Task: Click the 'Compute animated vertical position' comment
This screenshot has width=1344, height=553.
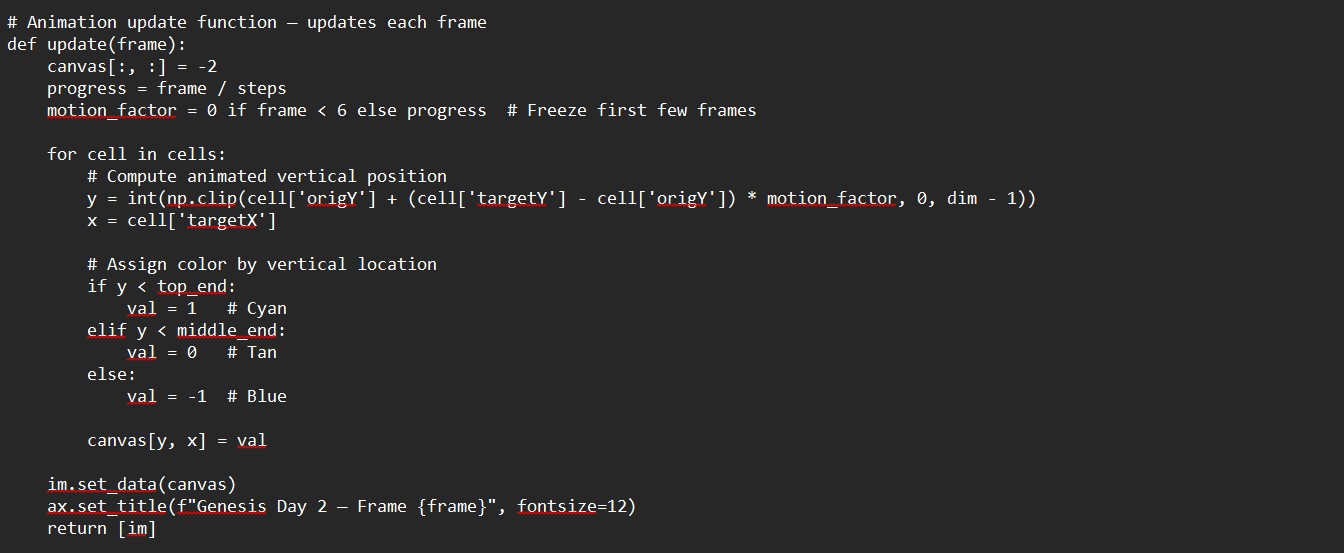Action: point(267,176)
